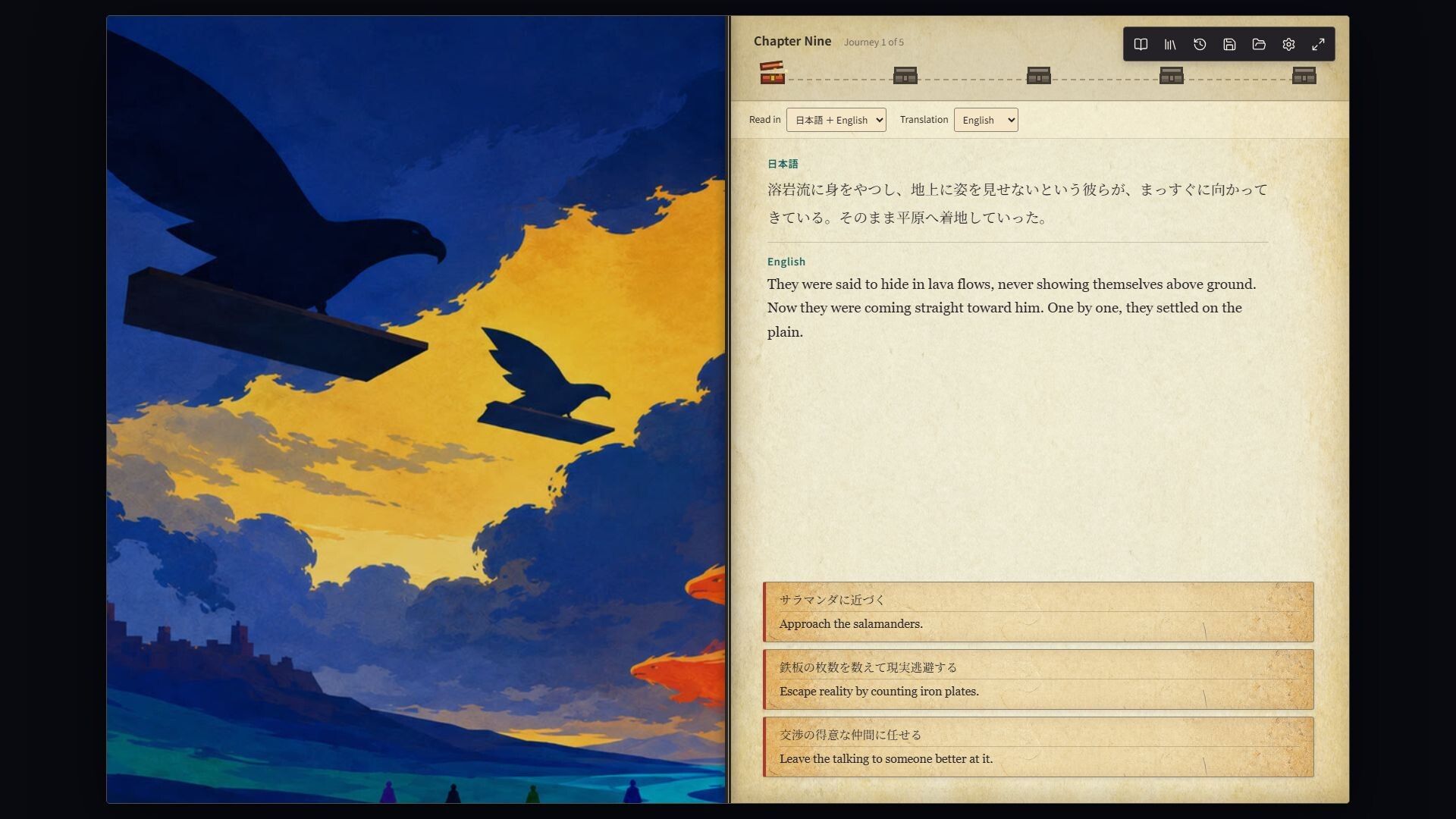Open the history clock icon

click(x=1200, y=45)
